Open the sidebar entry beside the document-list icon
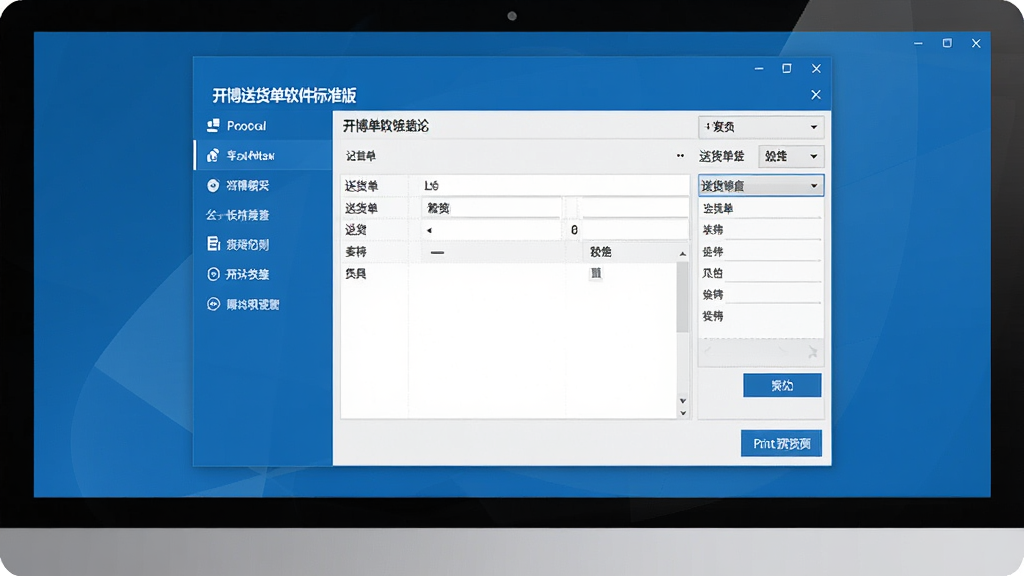 [248, 245]
